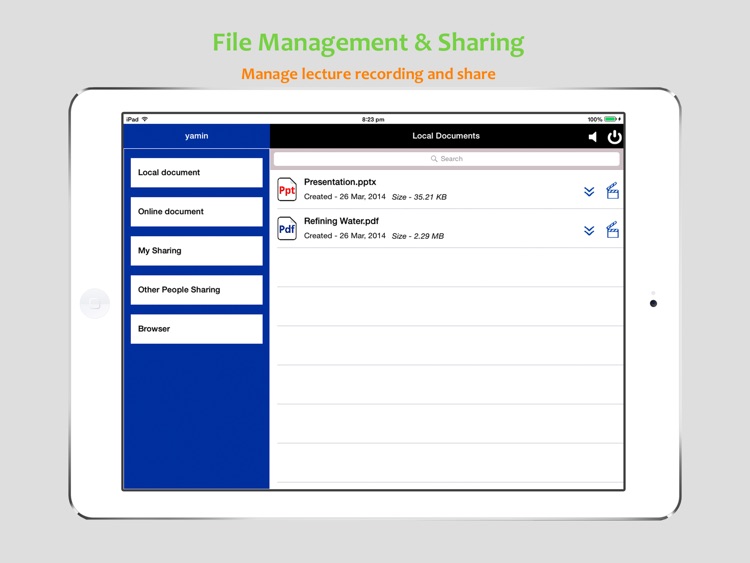Open the Online document section
Image resolution: width=750 pixels, height=563 pixels.
click(x=197, y=212)
